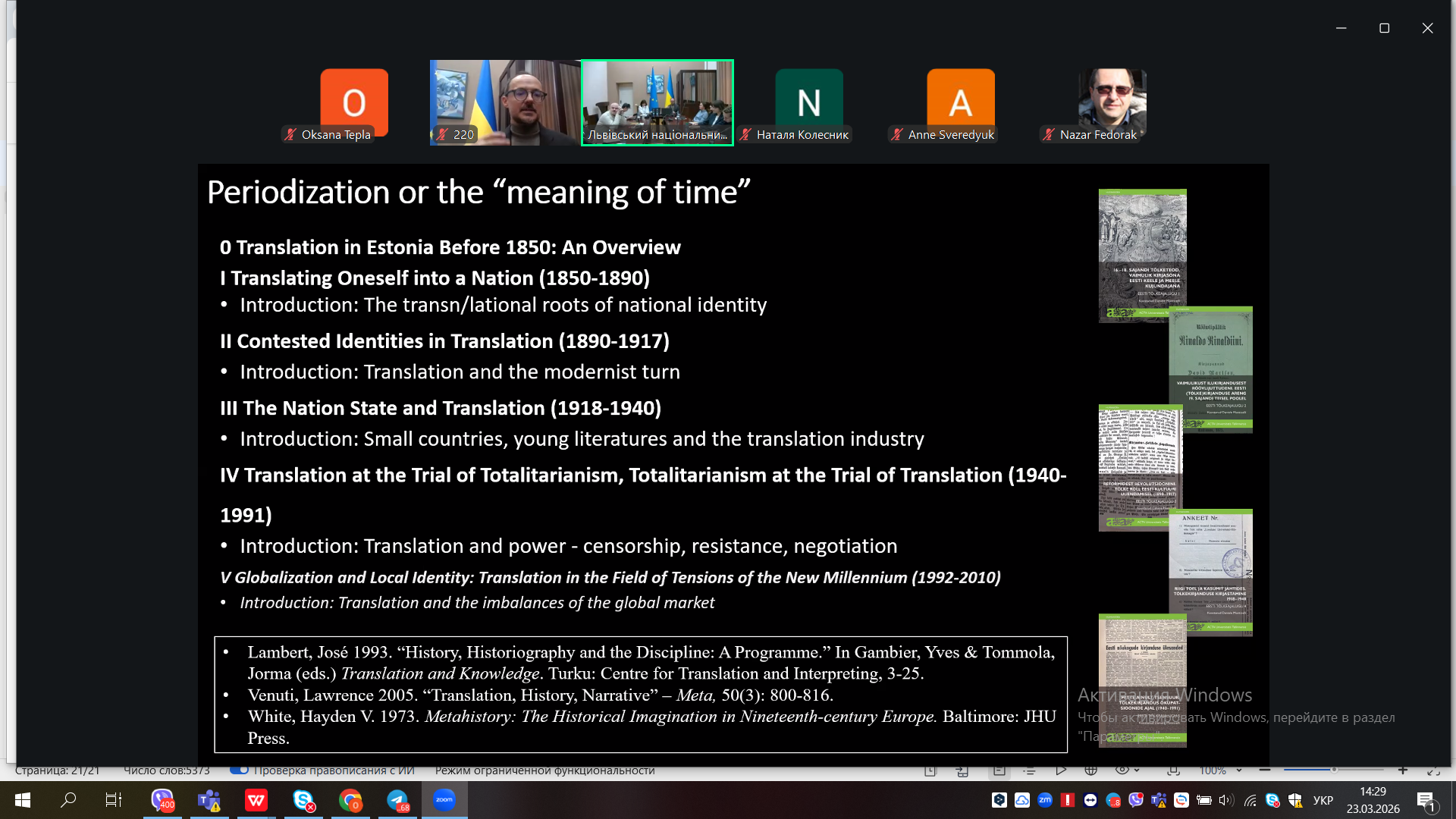Toggle AI spell check switch
This screenshot has width=1456, height=819.
[240, 770]
